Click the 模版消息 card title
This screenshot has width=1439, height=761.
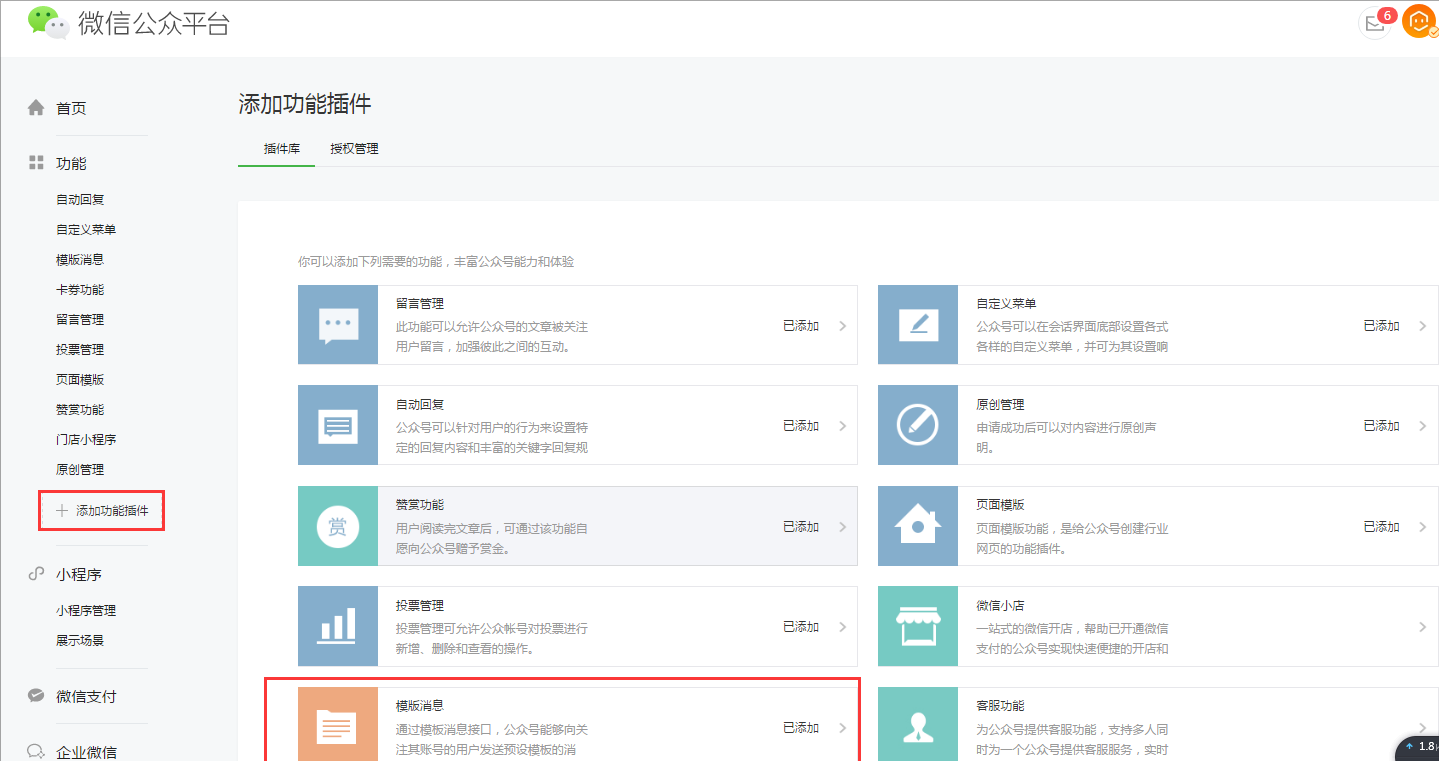[420, 706]
